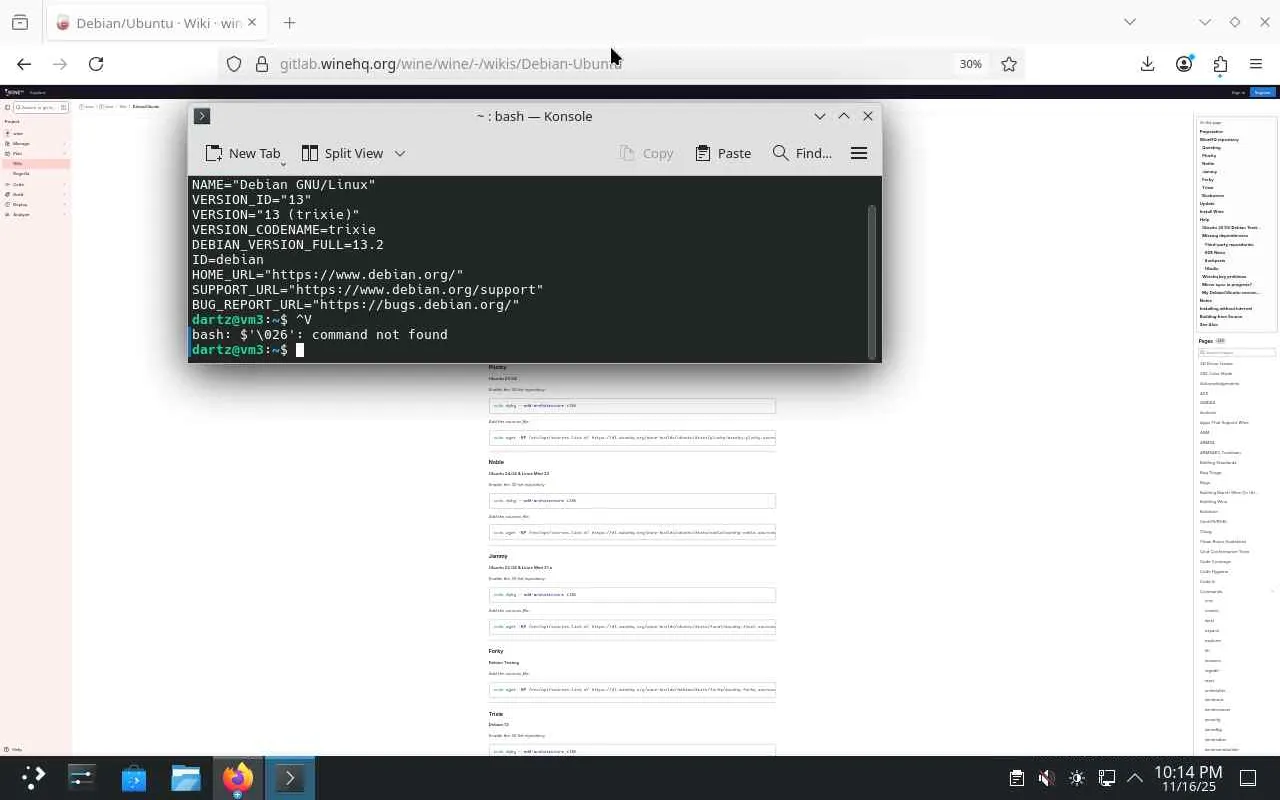Switch to Firefox via taskbar icon

pos(238,778)
